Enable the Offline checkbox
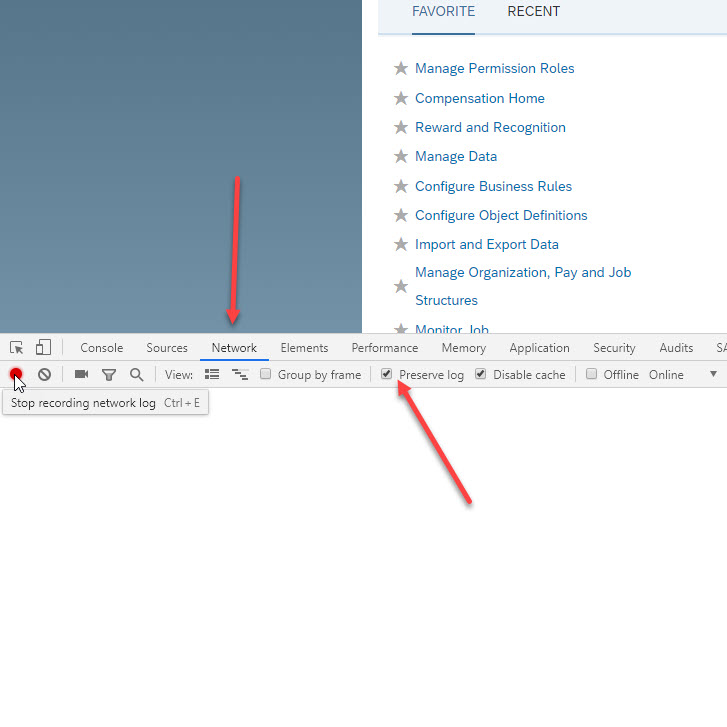The width and height of the screenshot is (727, 727). pyautogui.click(x=591, y=374)
